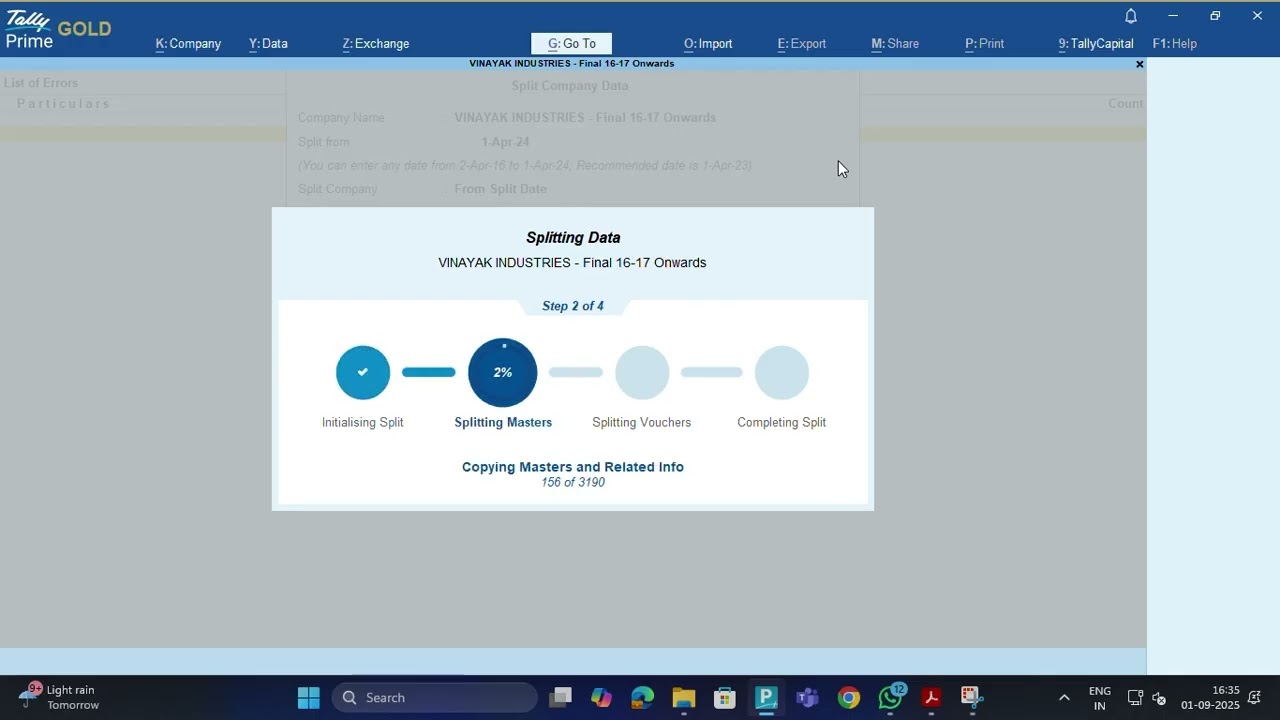1280x720 pixels.
Task: Open the Snipping Tool taskbar icon
Action: [972, 698]
